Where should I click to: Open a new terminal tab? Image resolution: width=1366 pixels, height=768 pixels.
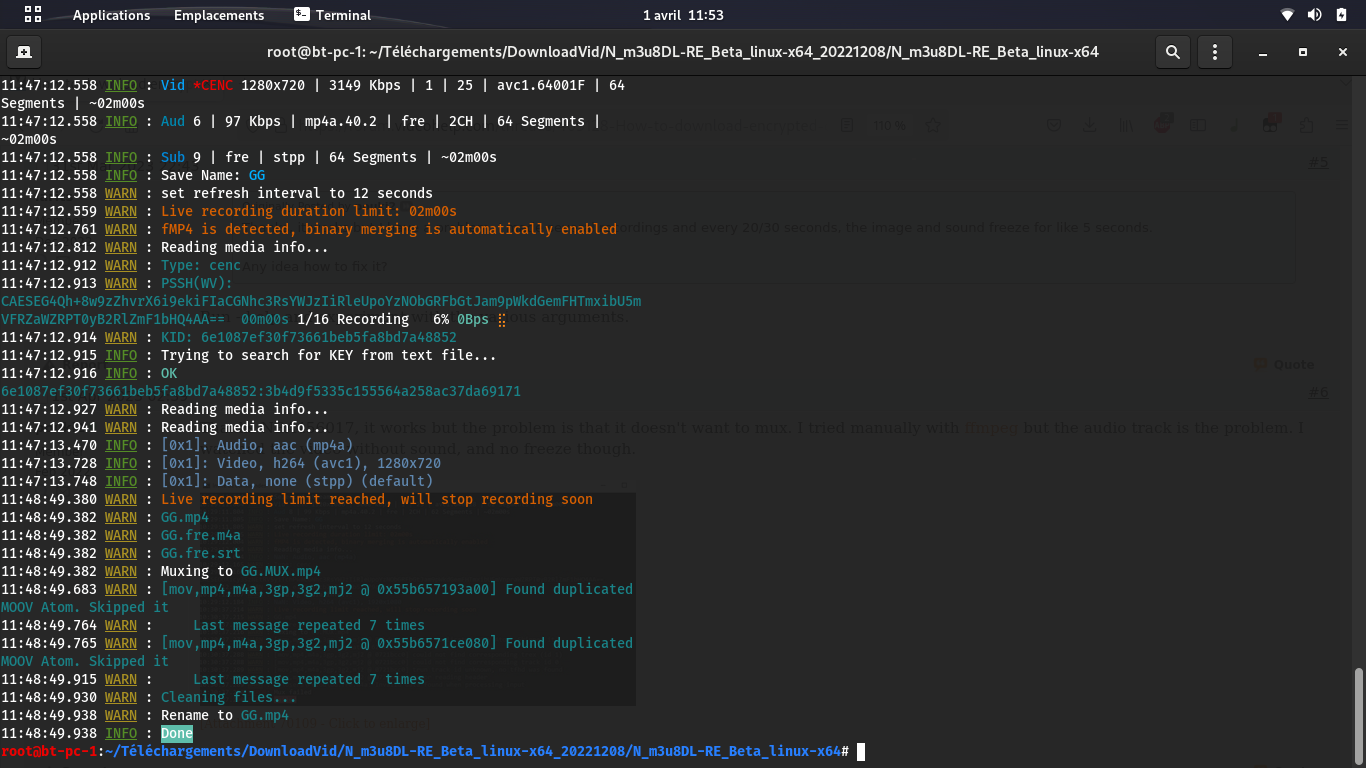click(23, 51)
